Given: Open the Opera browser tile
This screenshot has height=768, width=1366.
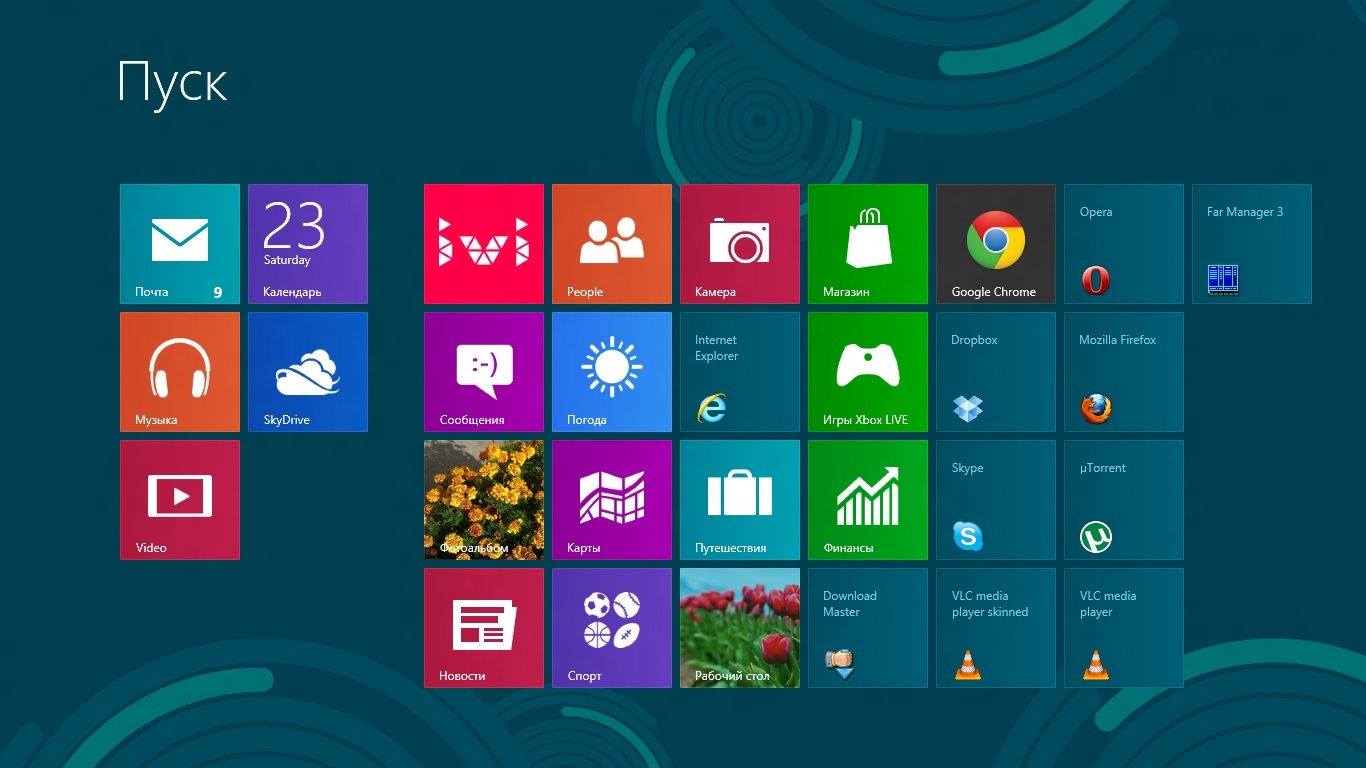Looking at the screenshot, I should (1123, 243).
